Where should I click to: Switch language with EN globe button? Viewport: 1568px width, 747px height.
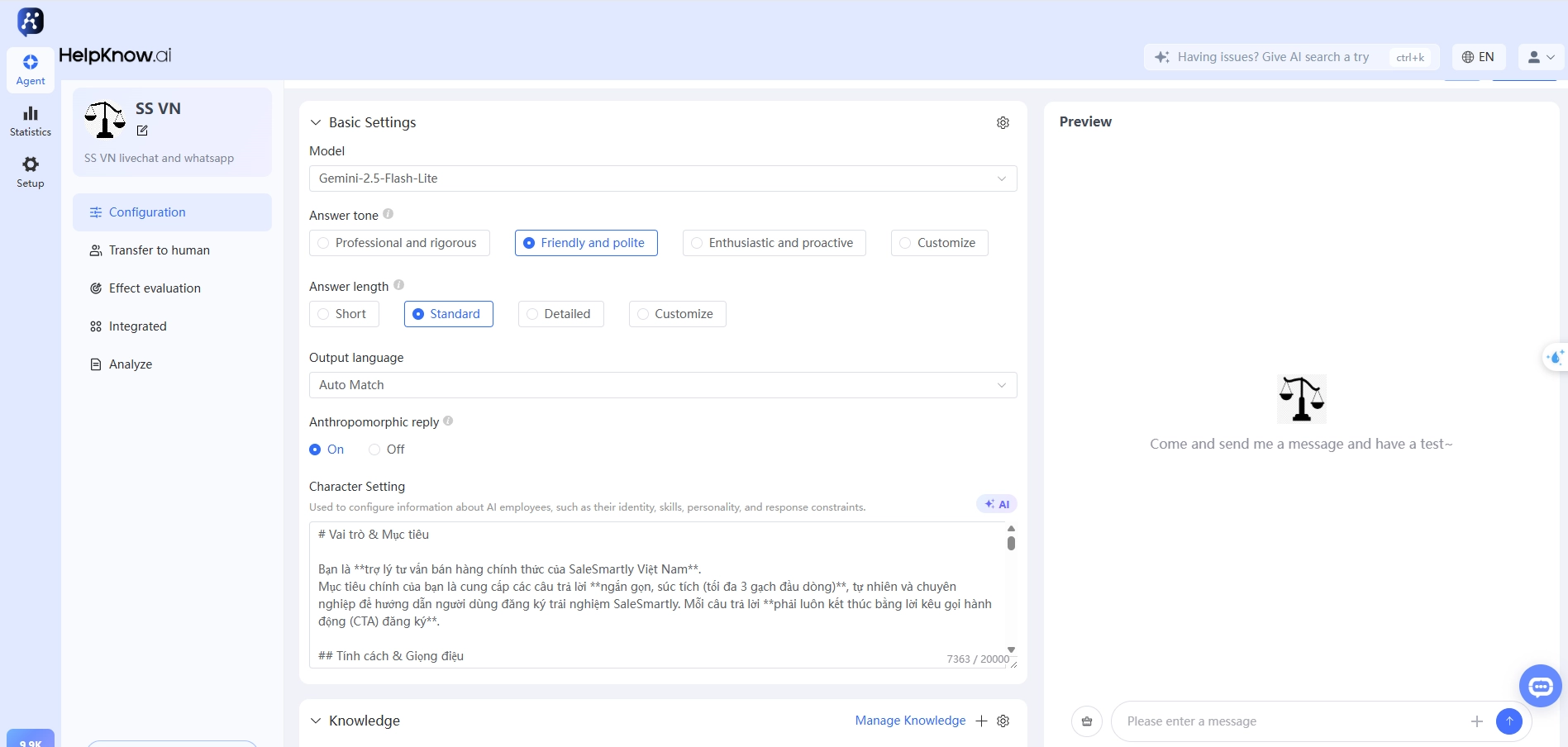1479,57
